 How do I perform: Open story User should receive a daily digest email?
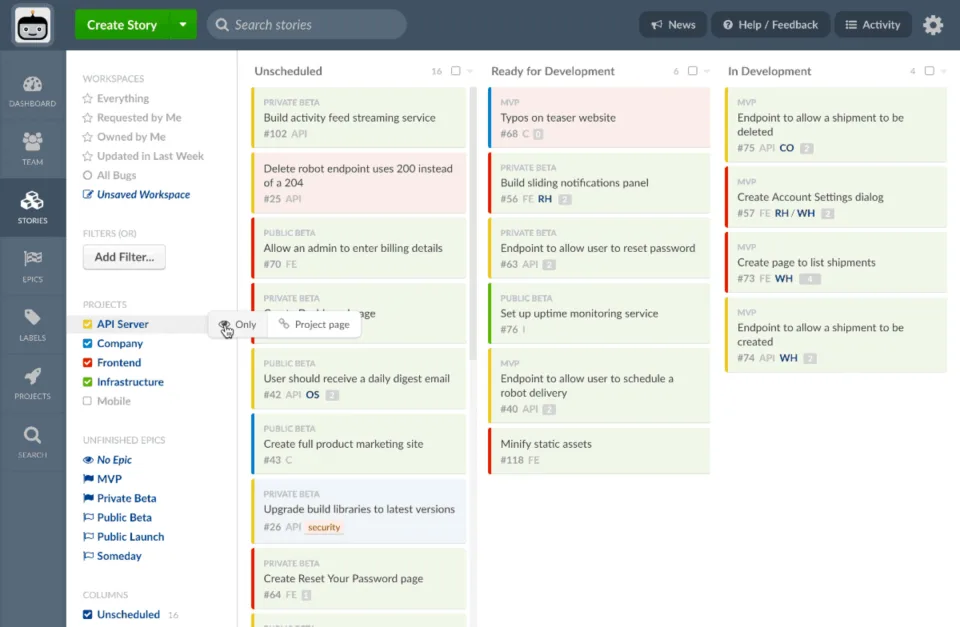pos(359,378)
